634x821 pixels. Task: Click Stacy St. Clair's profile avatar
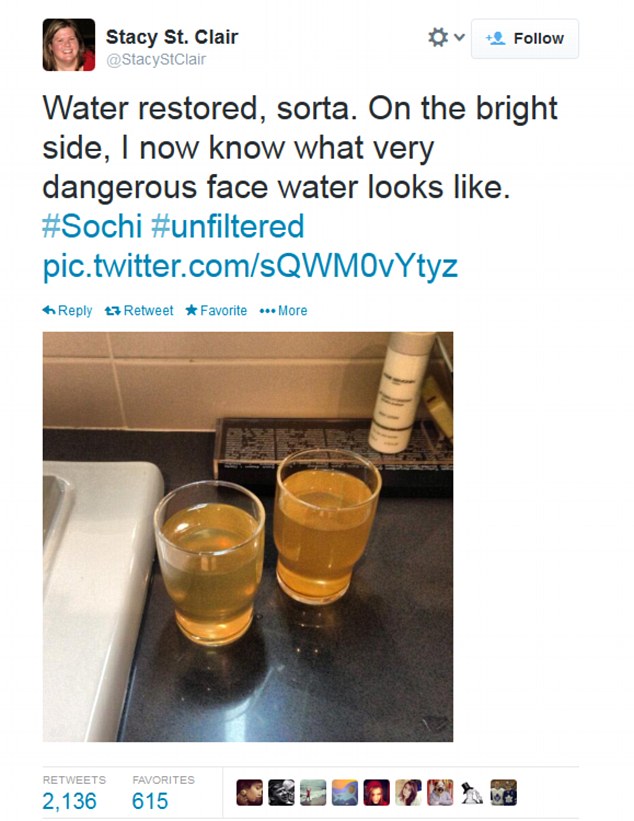(69, 45)
